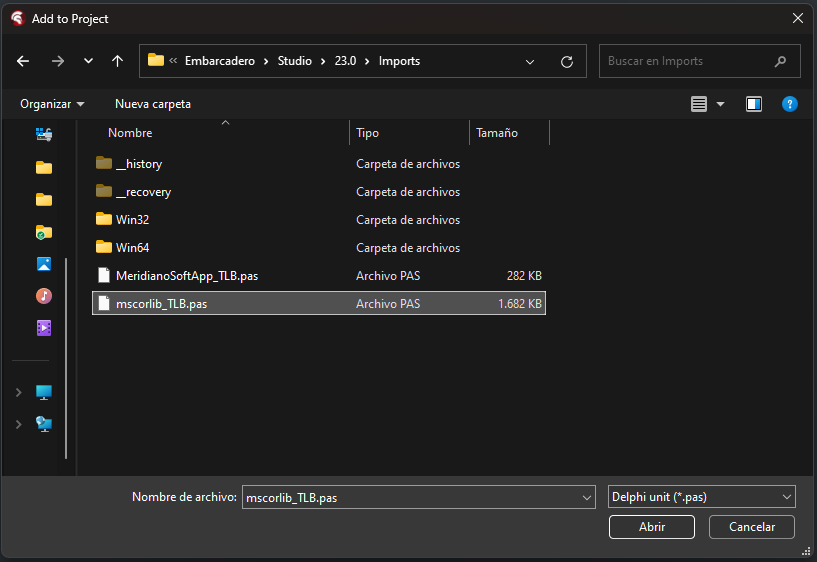Viewport: 817px width, 562px height.
Task: Open recent locations dropdown arrow
Action: (x=89, y=61)
